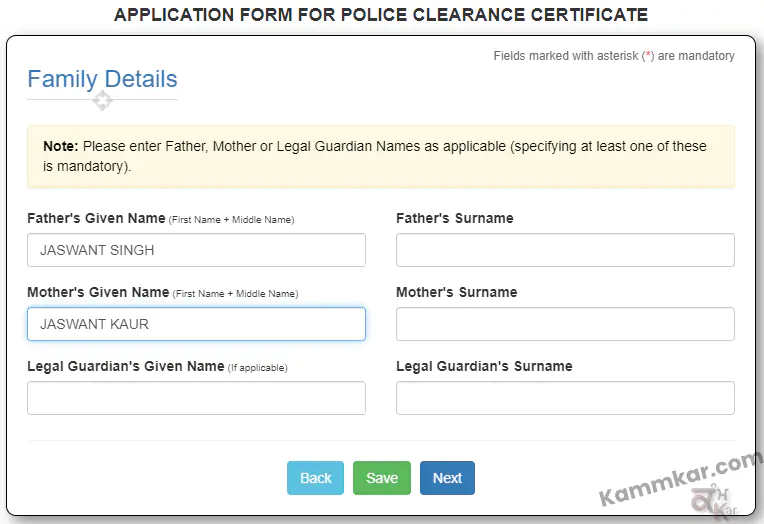Select the Father's Surname text box
Viewport: 764px width, 524px height.
click(565, 250)
